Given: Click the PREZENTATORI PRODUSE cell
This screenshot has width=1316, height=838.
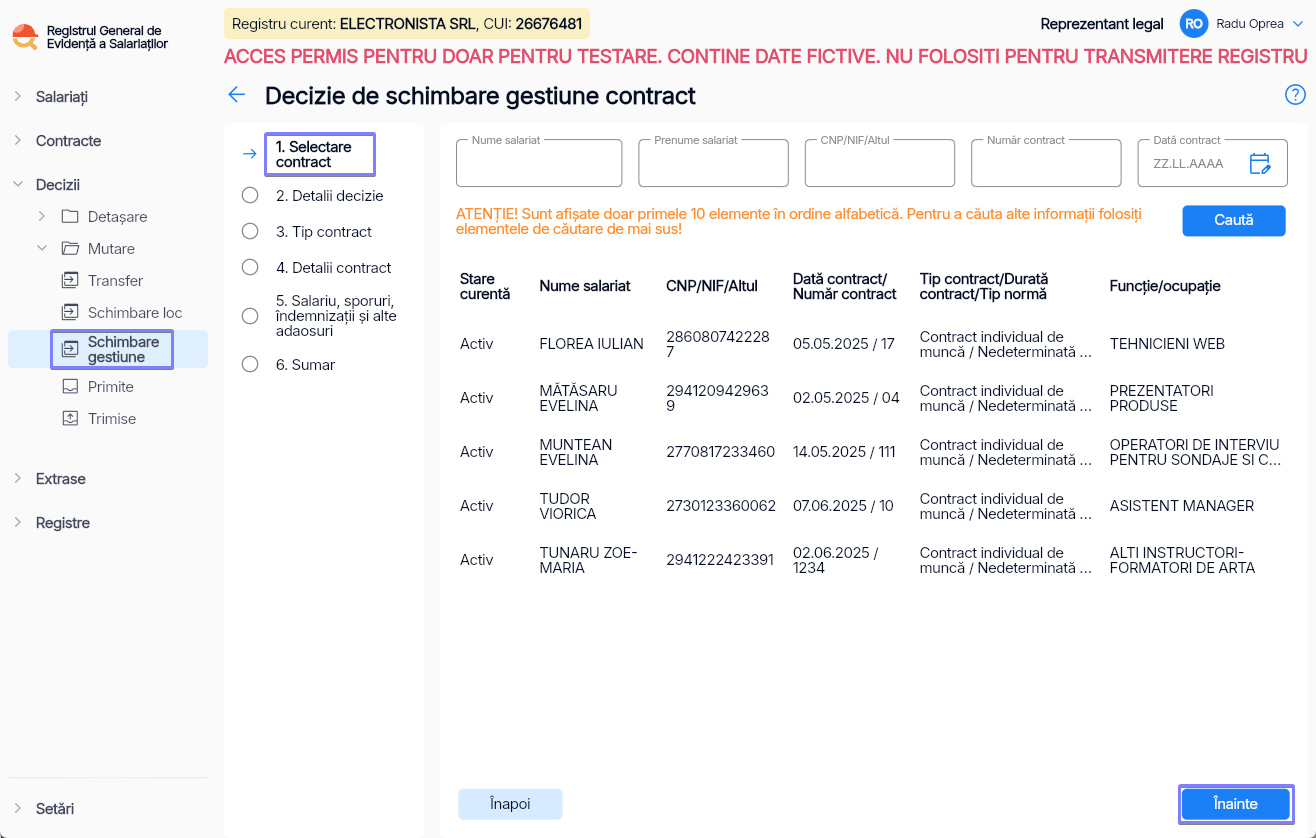Looking at the screenshot, I should click(x=1162, y=398).
